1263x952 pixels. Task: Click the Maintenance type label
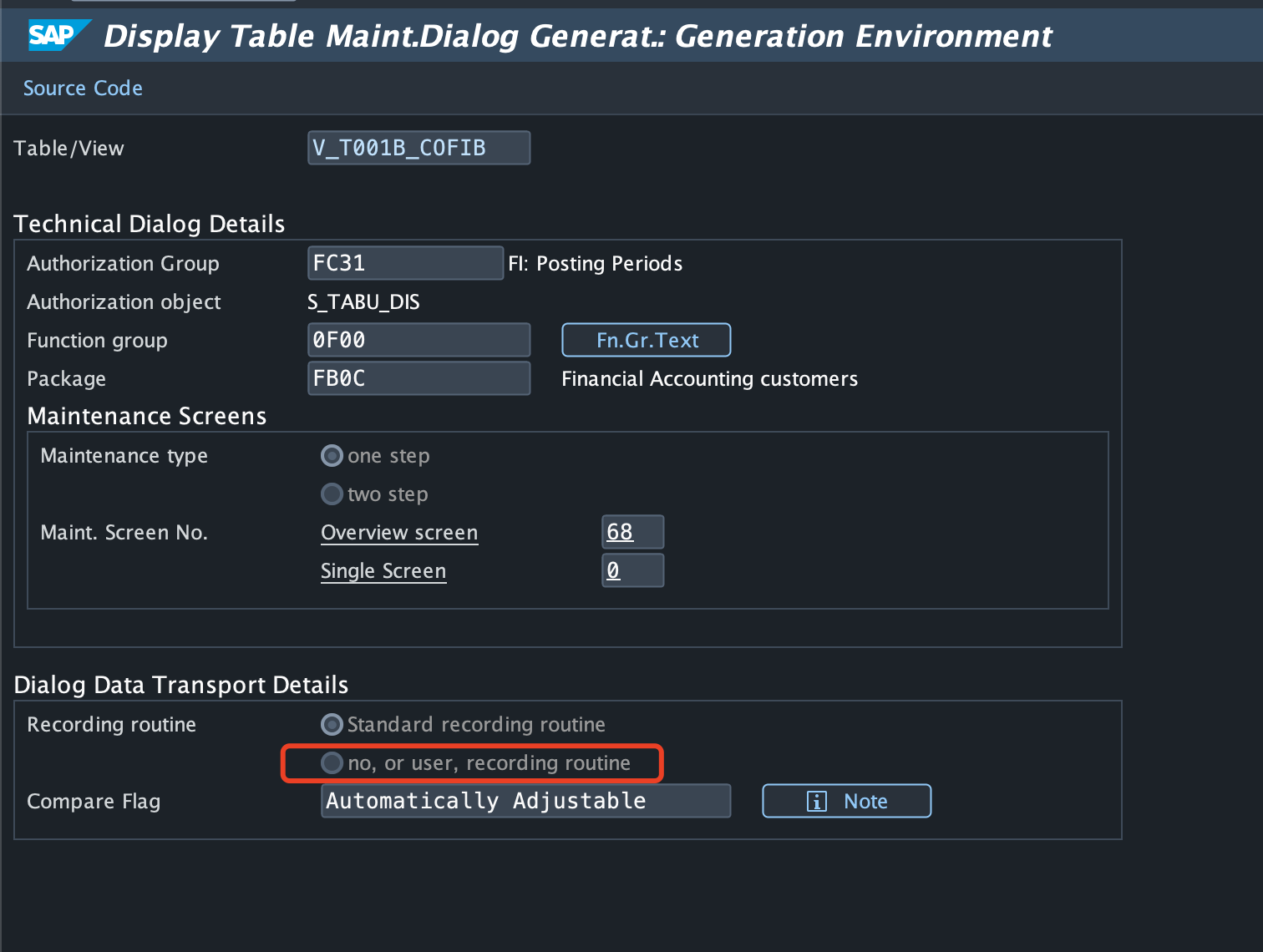coord(124,455)
